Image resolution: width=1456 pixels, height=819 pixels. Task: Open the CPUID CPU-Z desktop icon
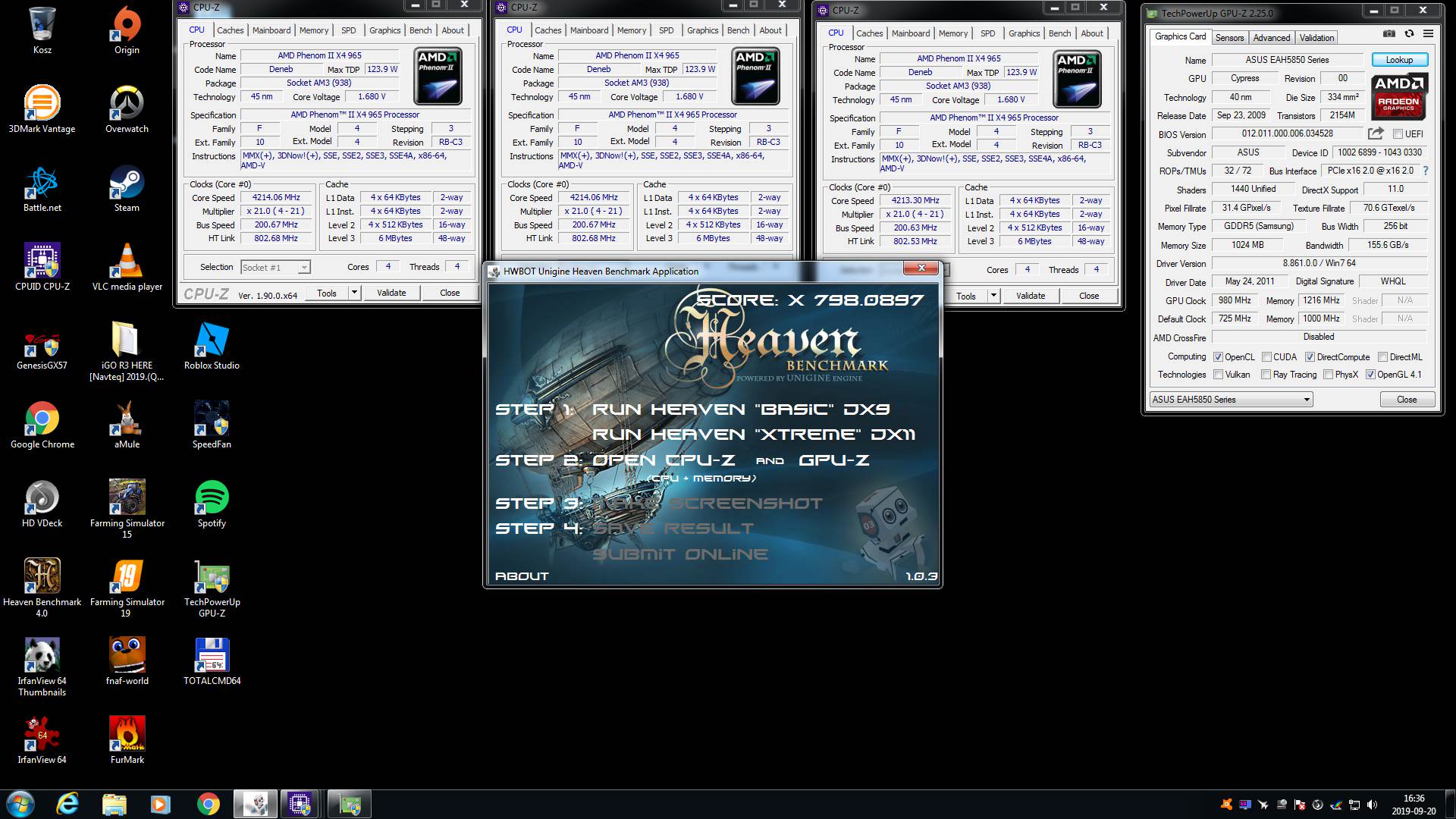point(42,267)
